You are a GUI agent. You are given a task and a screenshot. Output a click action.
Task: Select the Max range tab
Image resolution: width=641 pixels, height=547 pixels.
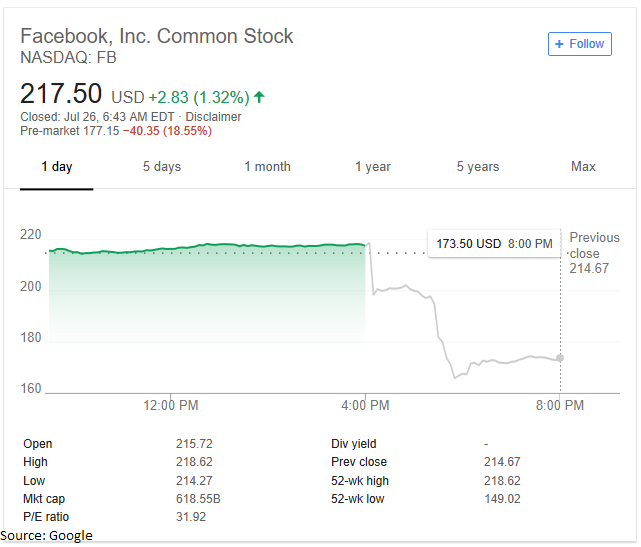pyautogui.click(x=583, y=167)
